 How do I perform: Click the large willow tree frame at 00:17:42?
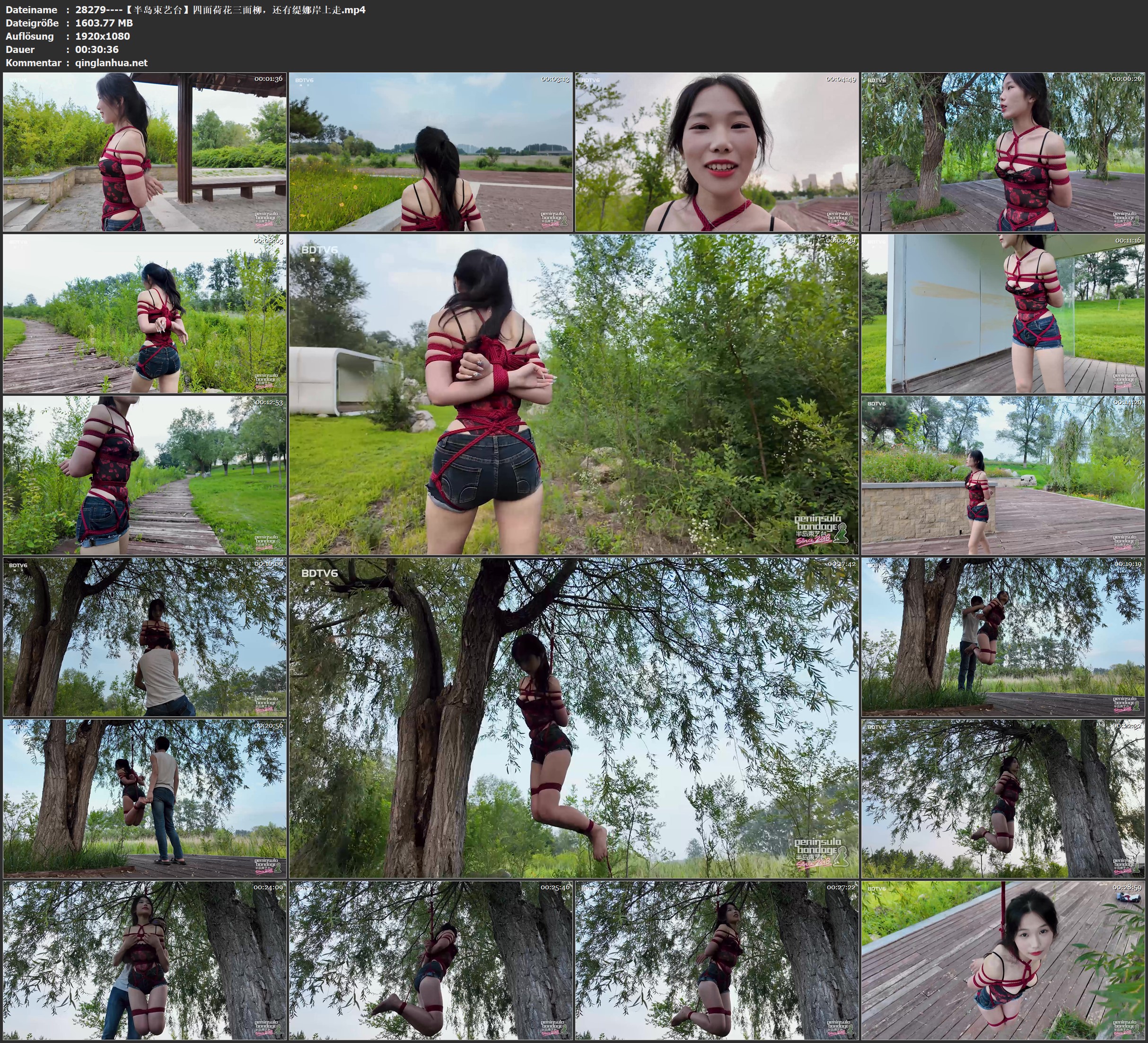573,718
